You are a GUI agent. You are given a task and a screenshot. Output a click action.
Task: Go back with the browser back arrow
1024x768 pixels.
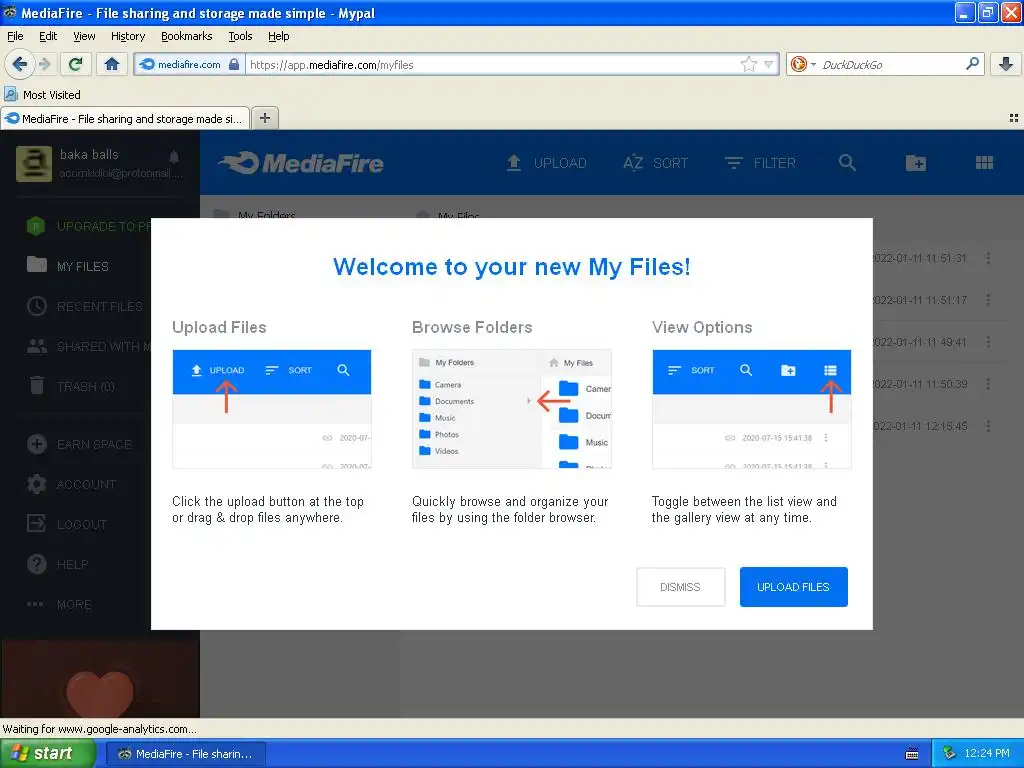tap(20, 64)
